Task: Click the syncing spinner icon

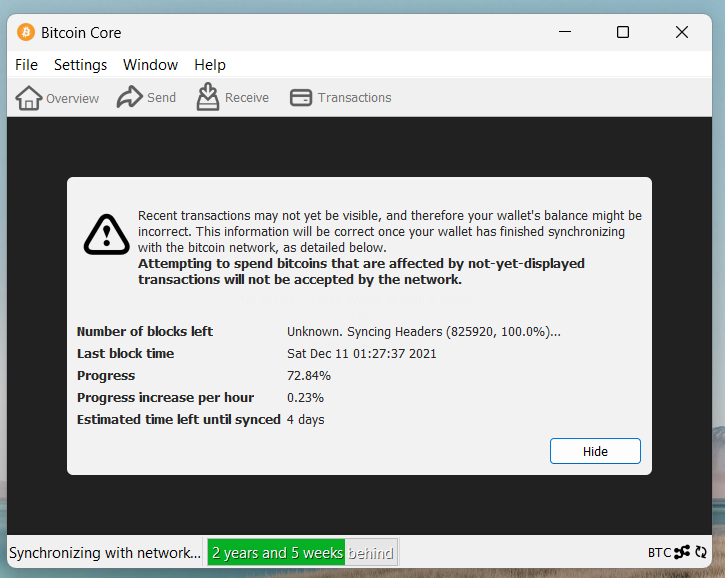Action: click(x=701, y=552)
